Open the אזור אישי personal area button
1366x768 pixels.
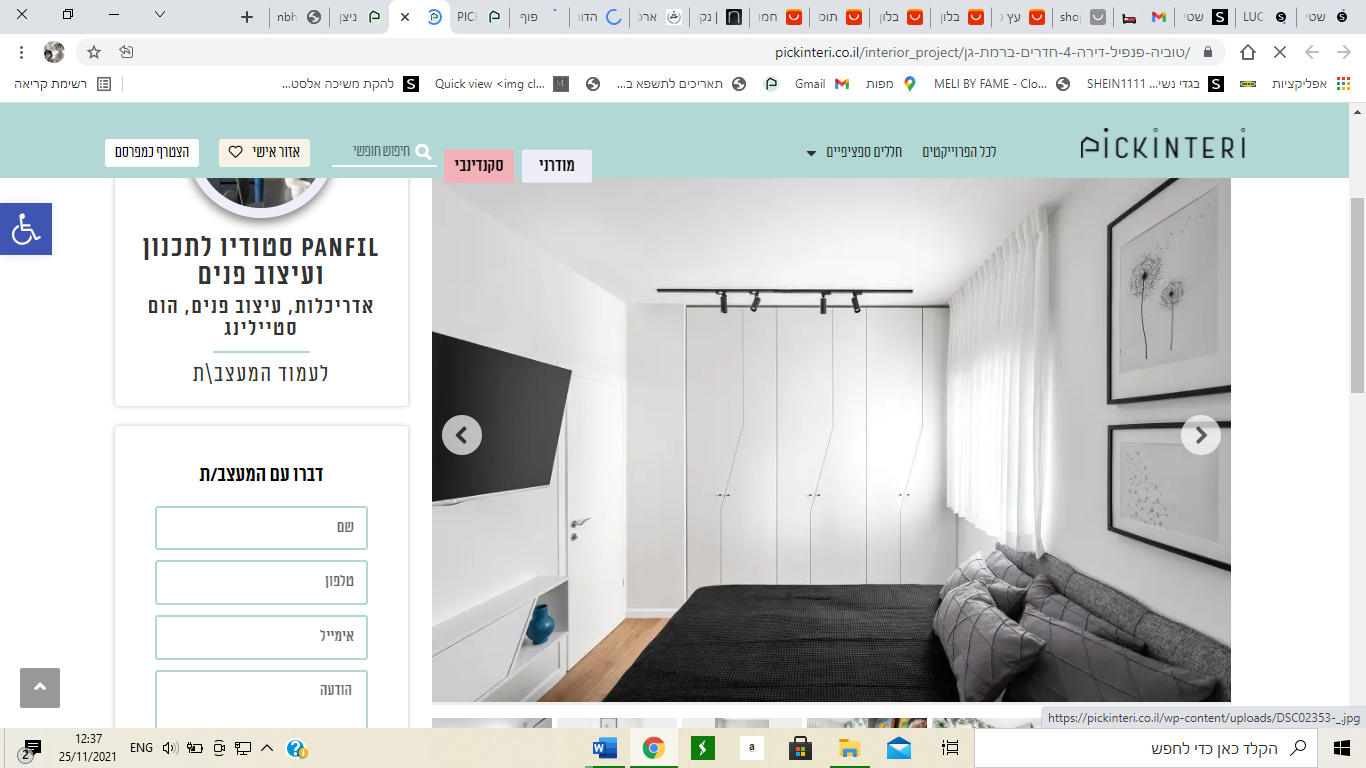[x=264, y=153]
